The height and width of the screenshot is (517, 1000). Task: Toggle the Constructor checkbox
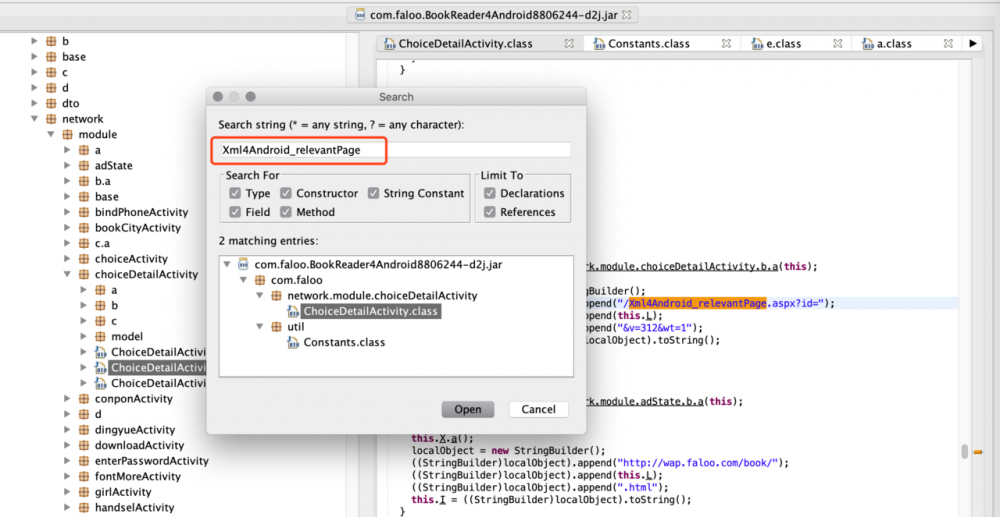(286, 193)
